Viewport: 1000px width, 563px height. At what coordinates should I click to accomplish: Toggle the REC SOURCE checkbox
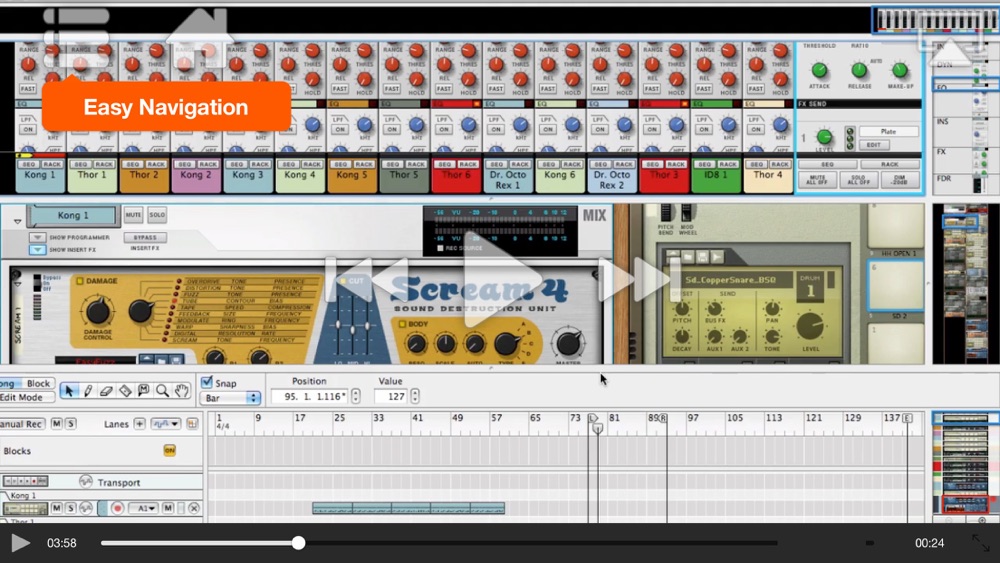click(439, 248)
